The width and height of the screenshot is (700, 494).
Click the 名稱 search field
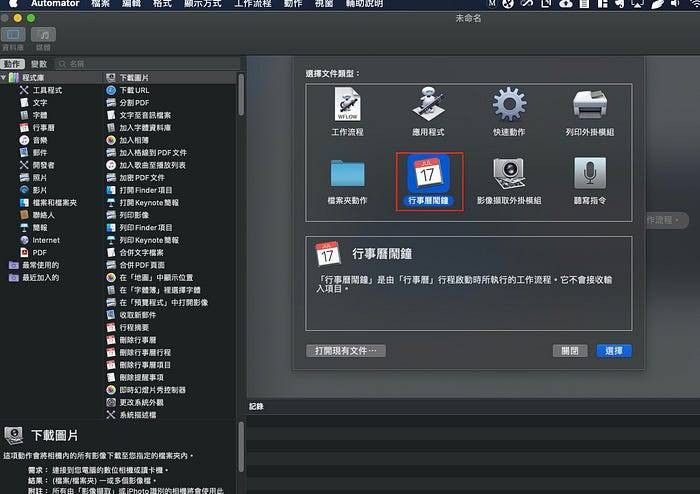point(147,64)
